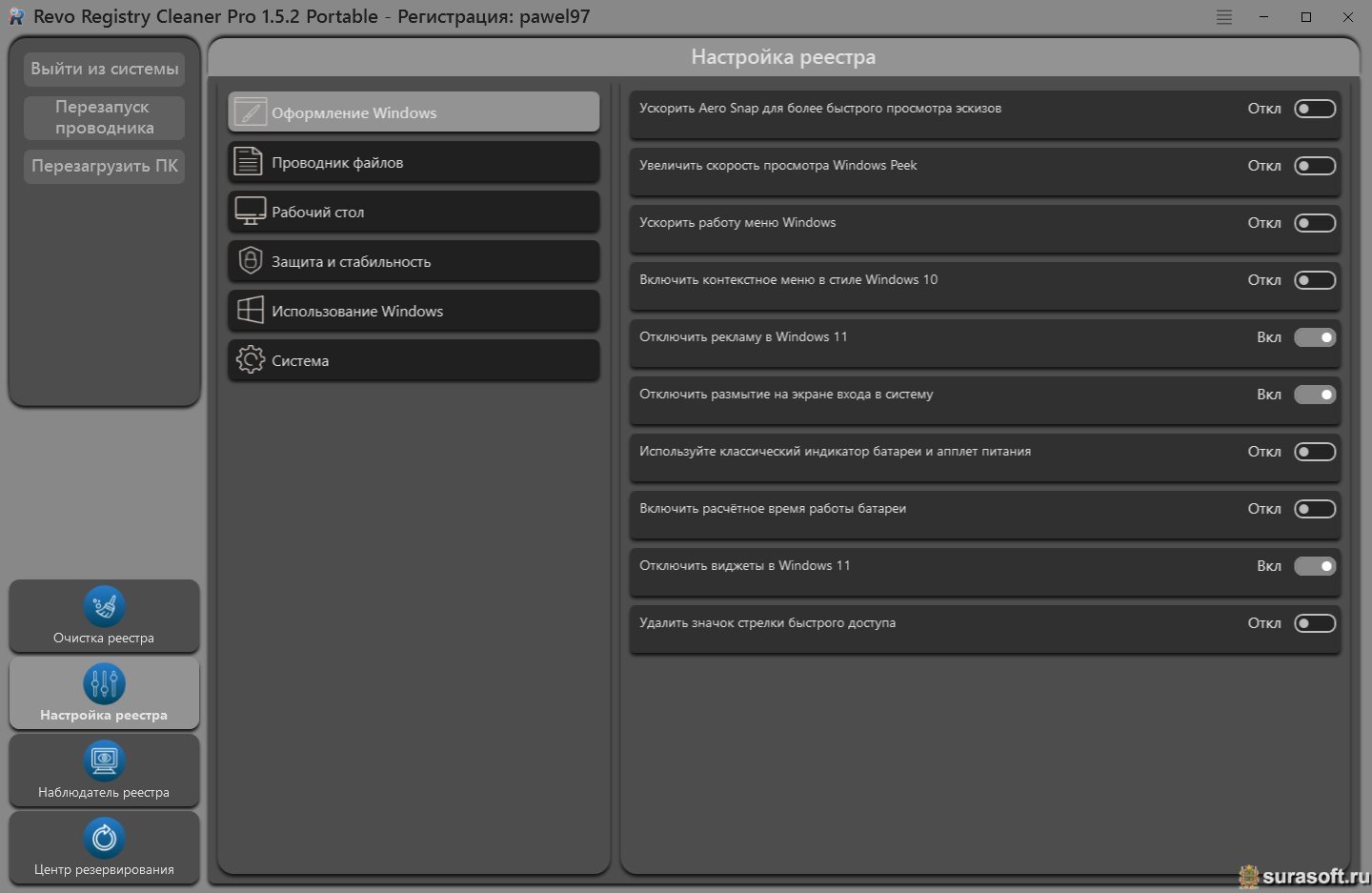Toggle классический индикатор батареи switch

pos(1315,452)
